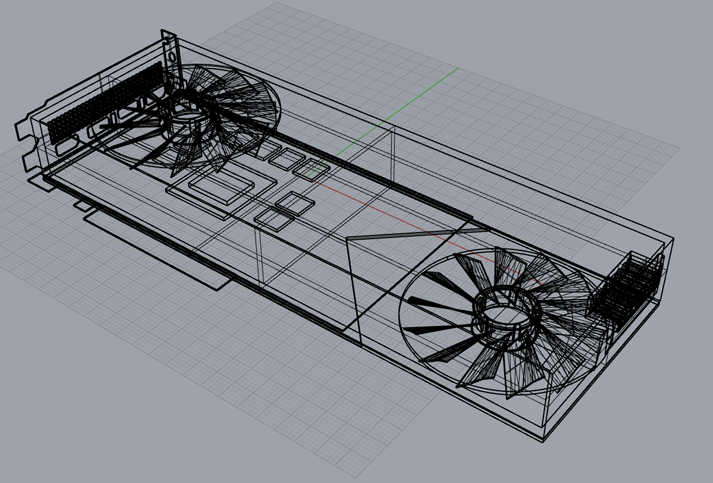
Task: Select the vent grille at the right end
Action: (x=628, y=289)
